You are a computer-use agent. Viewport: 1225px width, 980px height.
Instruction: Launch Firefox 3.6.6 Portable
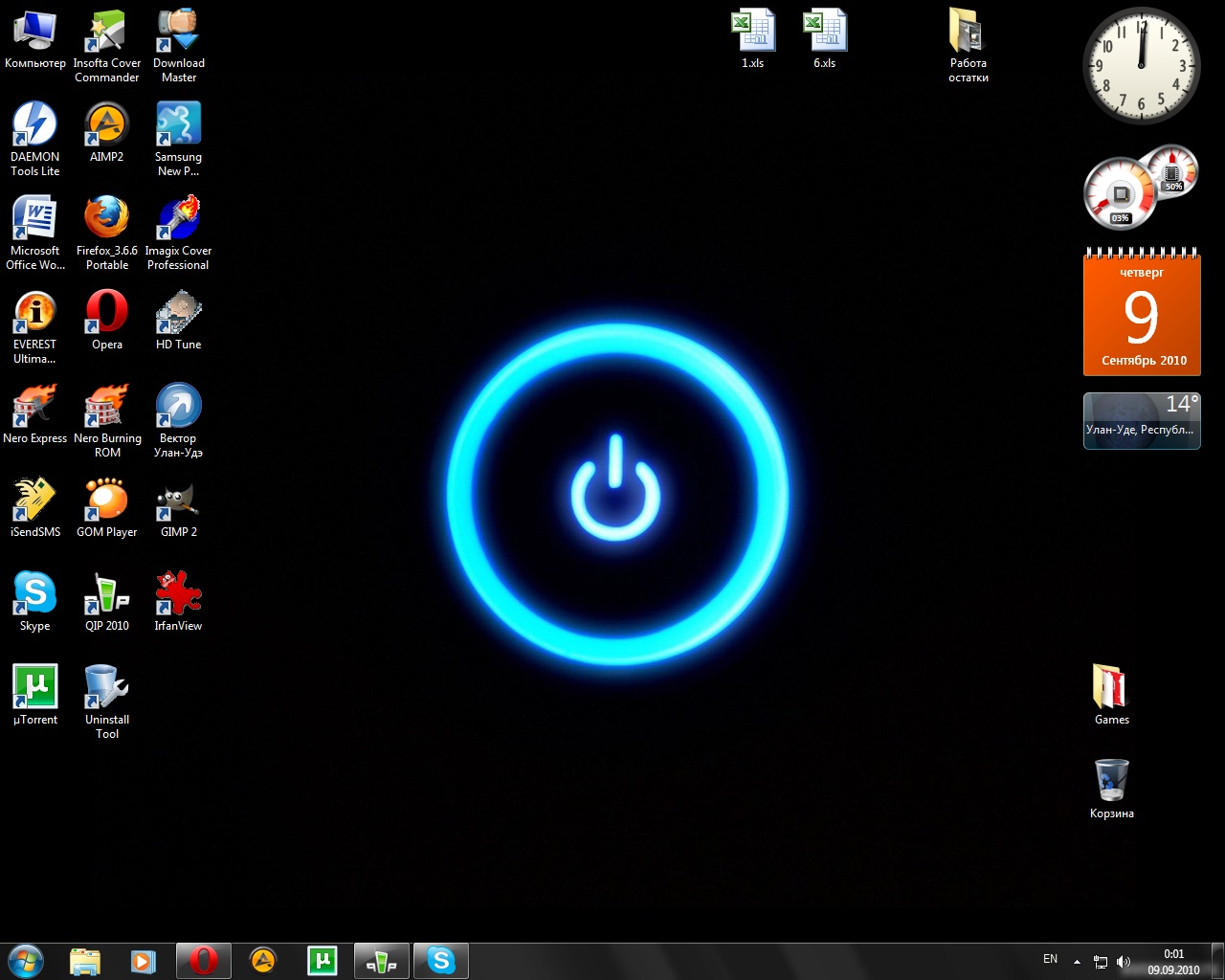(106, 218)
